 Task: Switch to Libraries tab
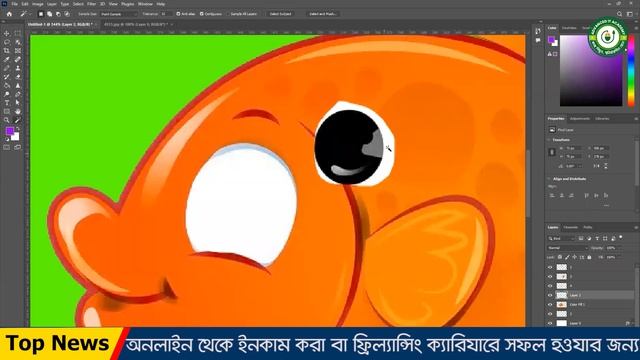tap(602, 119)
